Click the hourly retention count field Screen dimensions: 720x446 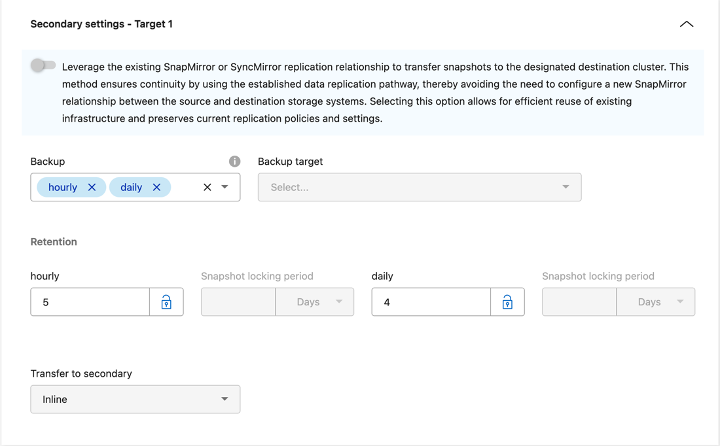pos(90,302)
